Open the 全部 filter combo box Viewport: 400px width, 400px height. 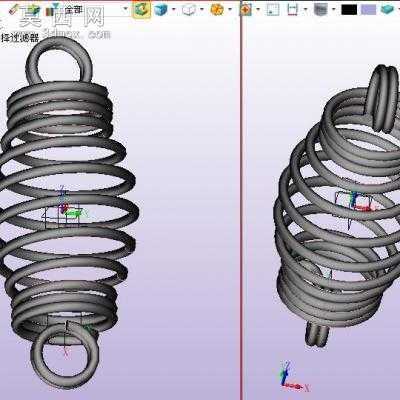pyautogui.click(x=95, y=10)
